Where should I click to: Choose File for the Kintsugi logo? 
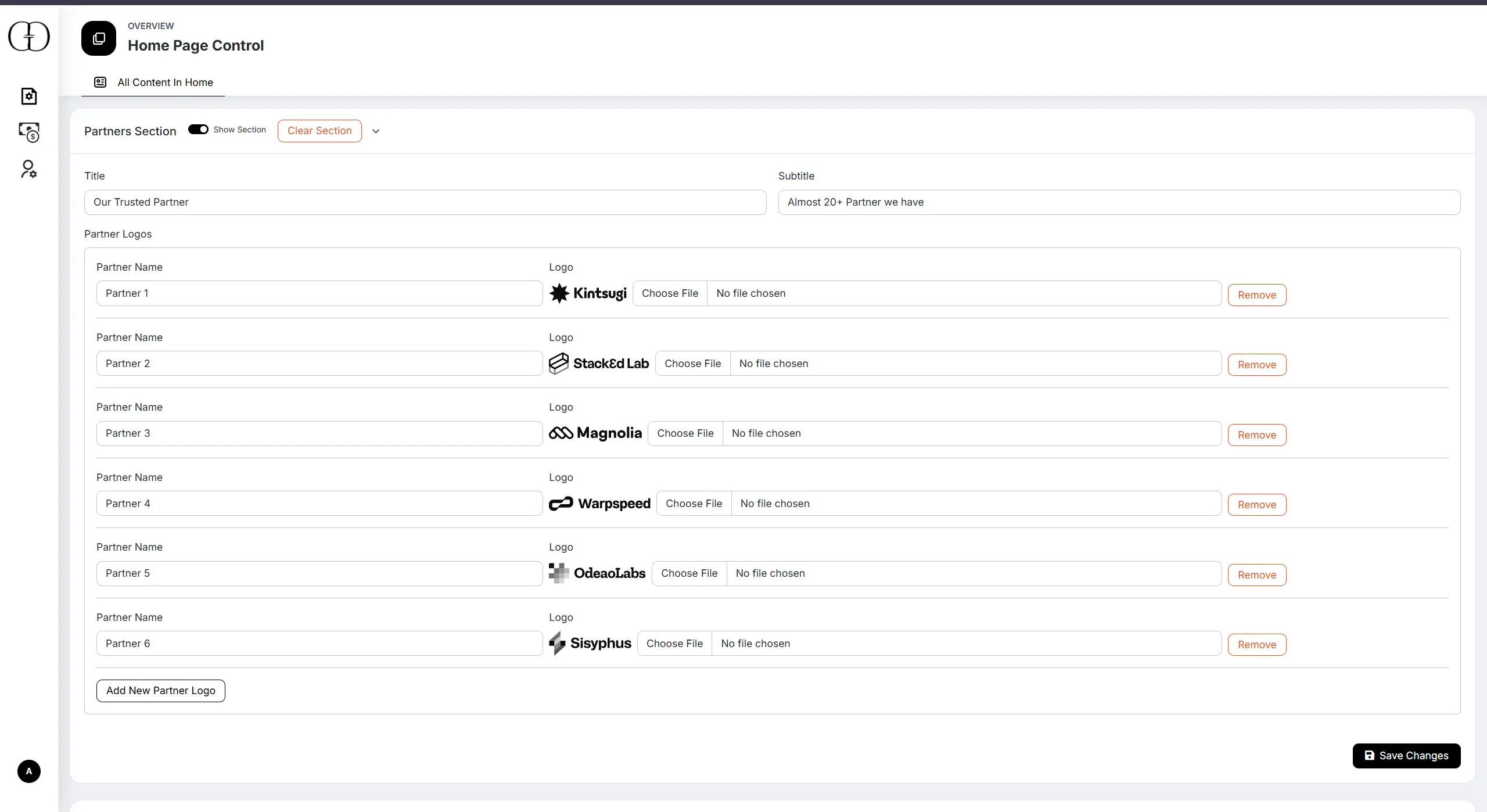click(x=670, y=293)
